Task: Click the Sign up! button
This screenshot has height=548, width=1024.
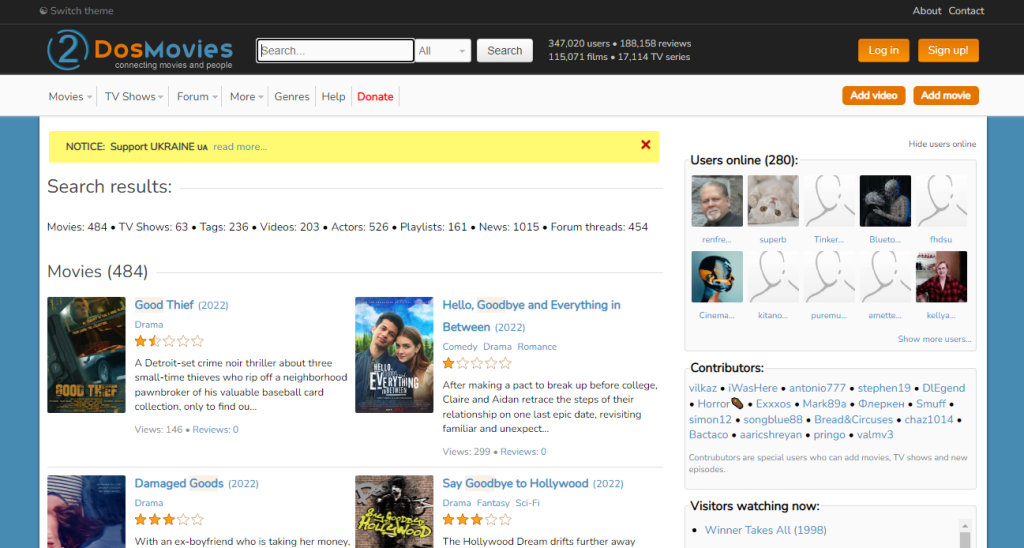Action: pos(948,50)
